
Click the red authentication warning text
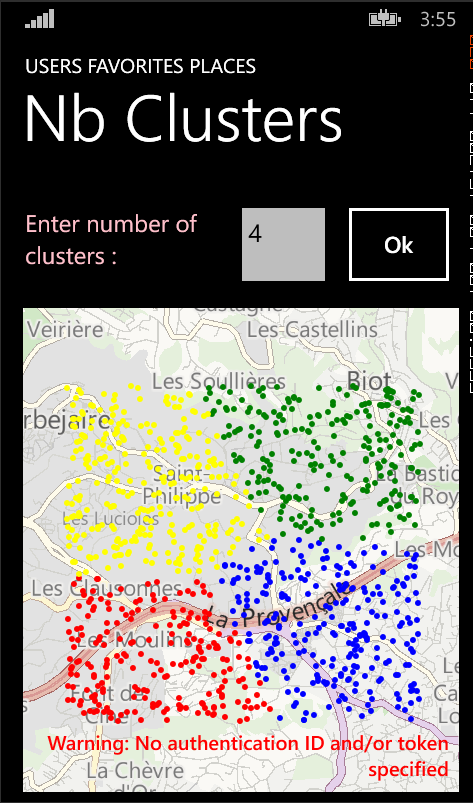(x=248, y=756)
